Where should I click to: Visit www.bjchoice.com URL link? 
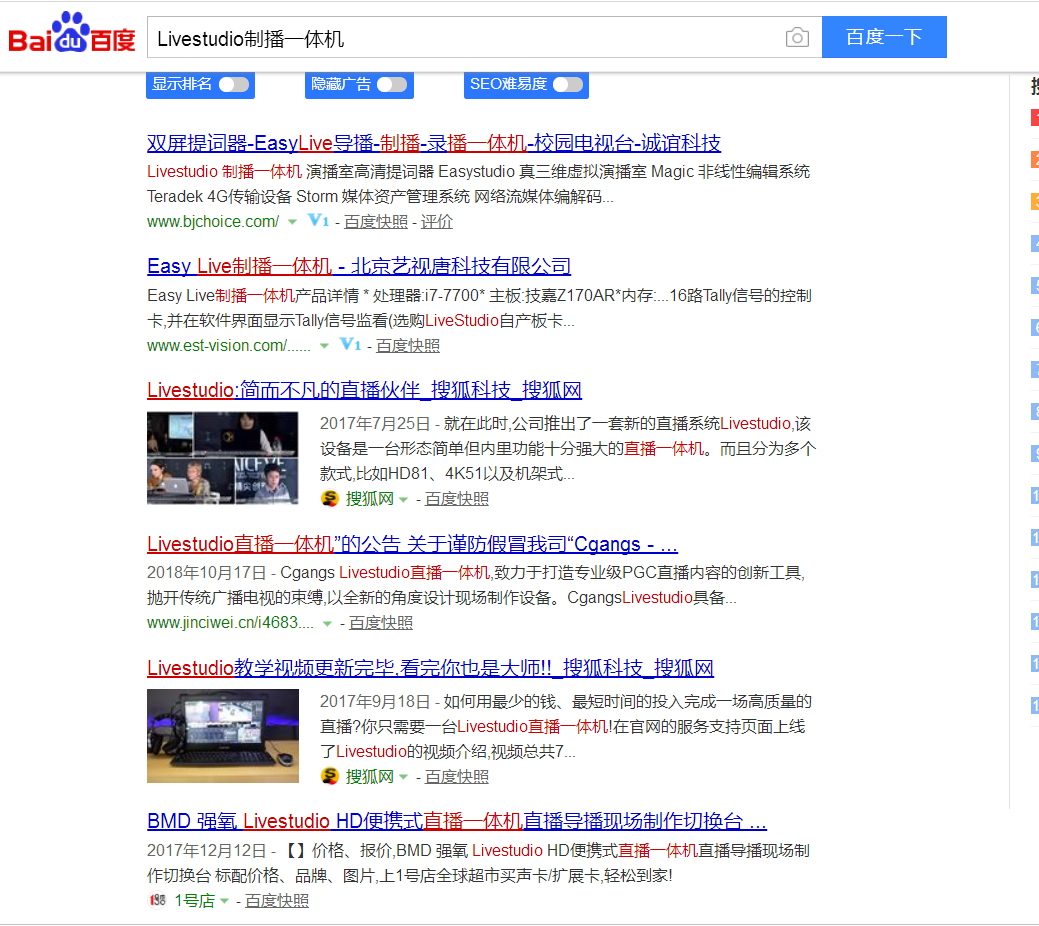click(x=213, y=221)
